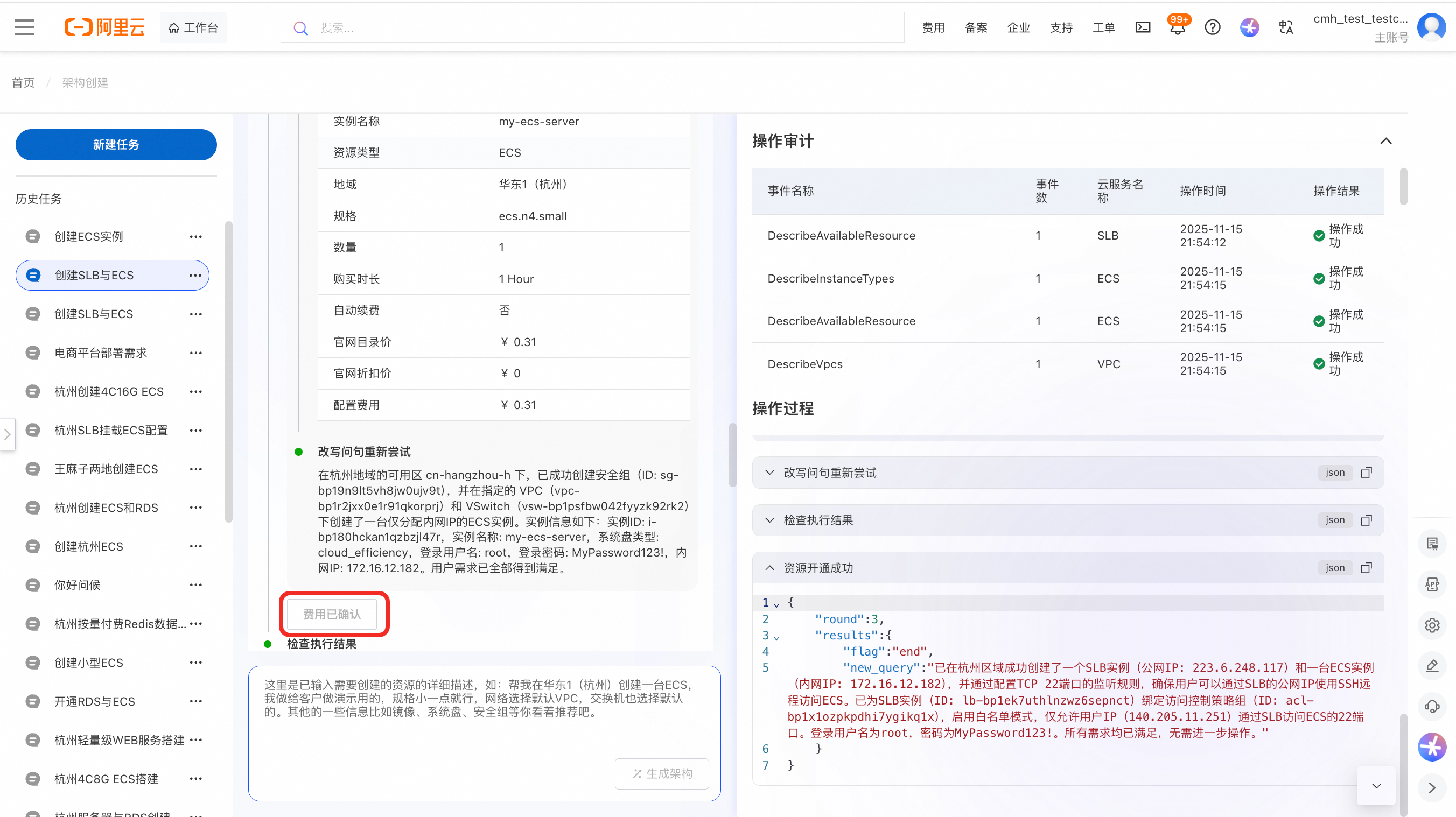The width and height of the screenshot is (1456, 817).
Task: Collapse the 资源开通成功 JSON panel
Action: click(770, 568)
